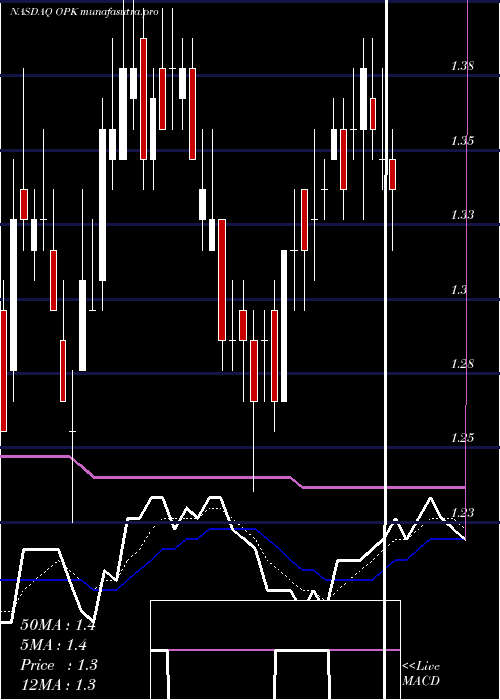Click the 50MA : 1.4 legend entry
Image resolution: width=500 pixels, height=700 pixels.
[58, 625]
